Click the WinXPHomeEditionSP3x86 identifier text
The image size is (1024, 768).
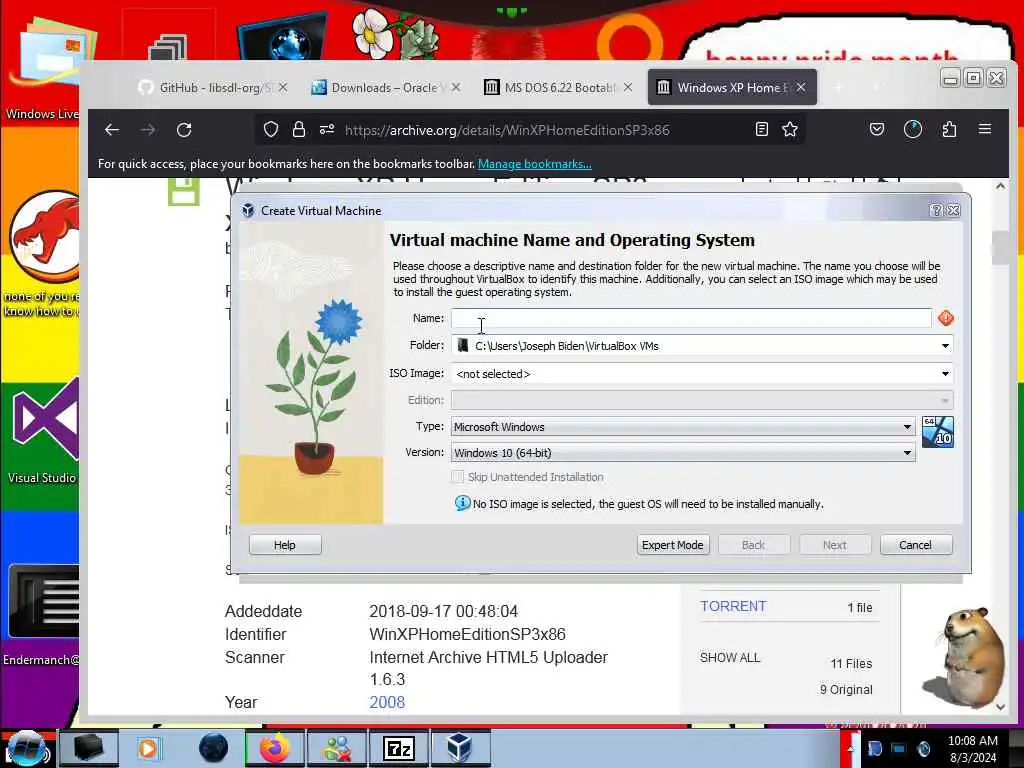(468, 635)
